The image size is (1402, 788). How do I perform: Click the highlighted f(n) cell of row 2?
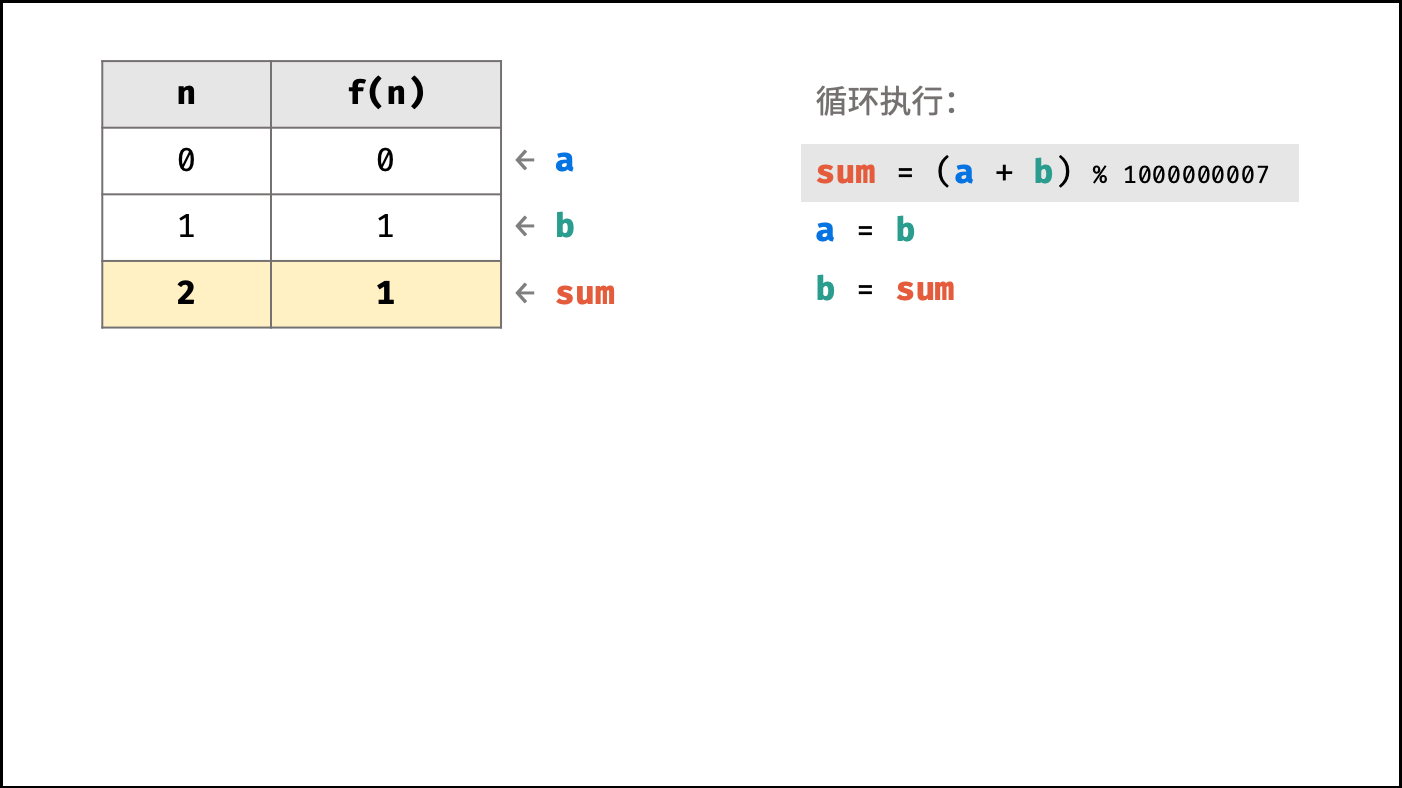(386, 294)
